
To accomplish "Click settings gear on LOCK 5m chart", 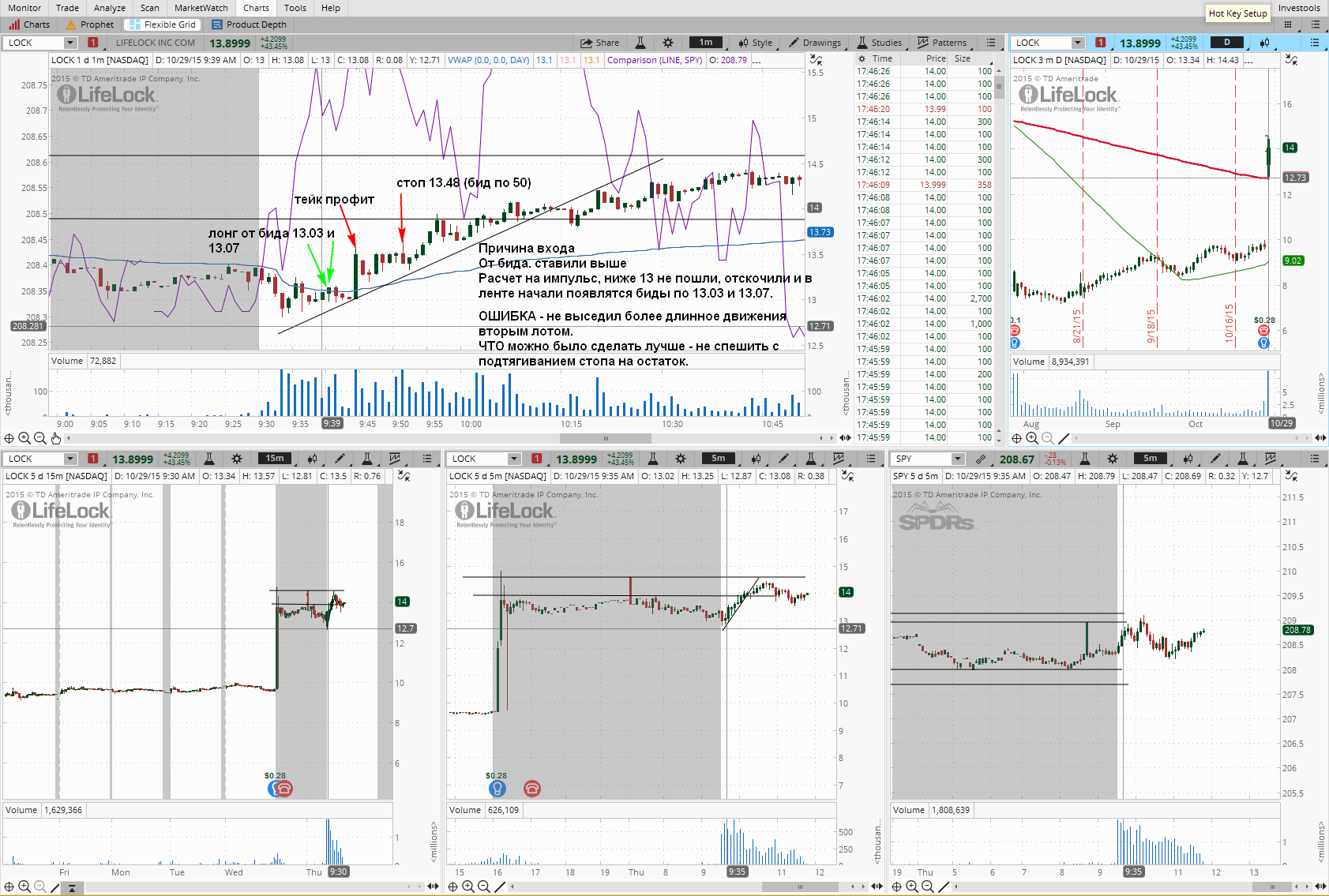I will click(681, 459).
